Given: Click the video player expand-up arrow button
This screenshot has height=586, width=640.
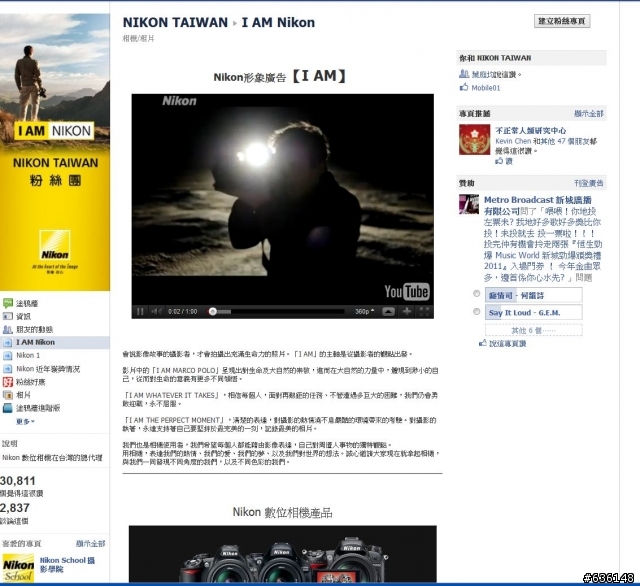Looking at the screenshot, I should click(388, 311).
